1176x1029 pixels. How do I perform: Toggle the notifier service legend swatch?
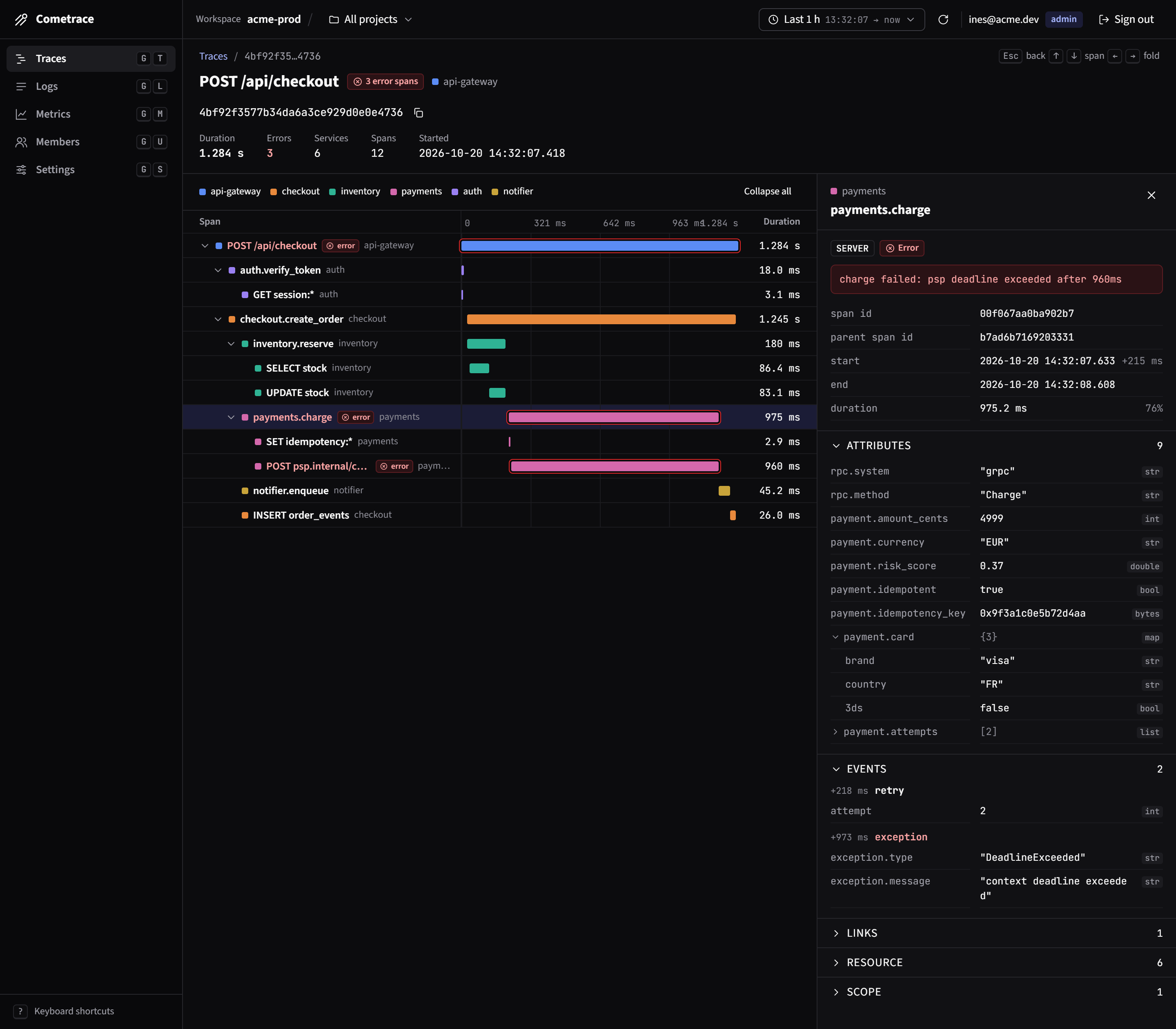click(x=495, y=192)
